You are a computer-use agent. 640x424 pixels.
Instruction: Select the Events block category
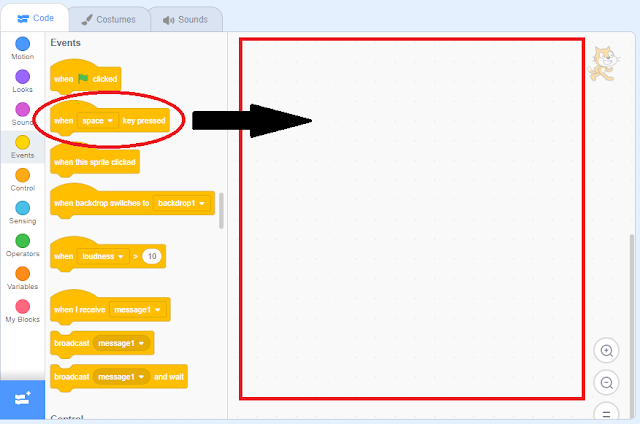[22, 147]
